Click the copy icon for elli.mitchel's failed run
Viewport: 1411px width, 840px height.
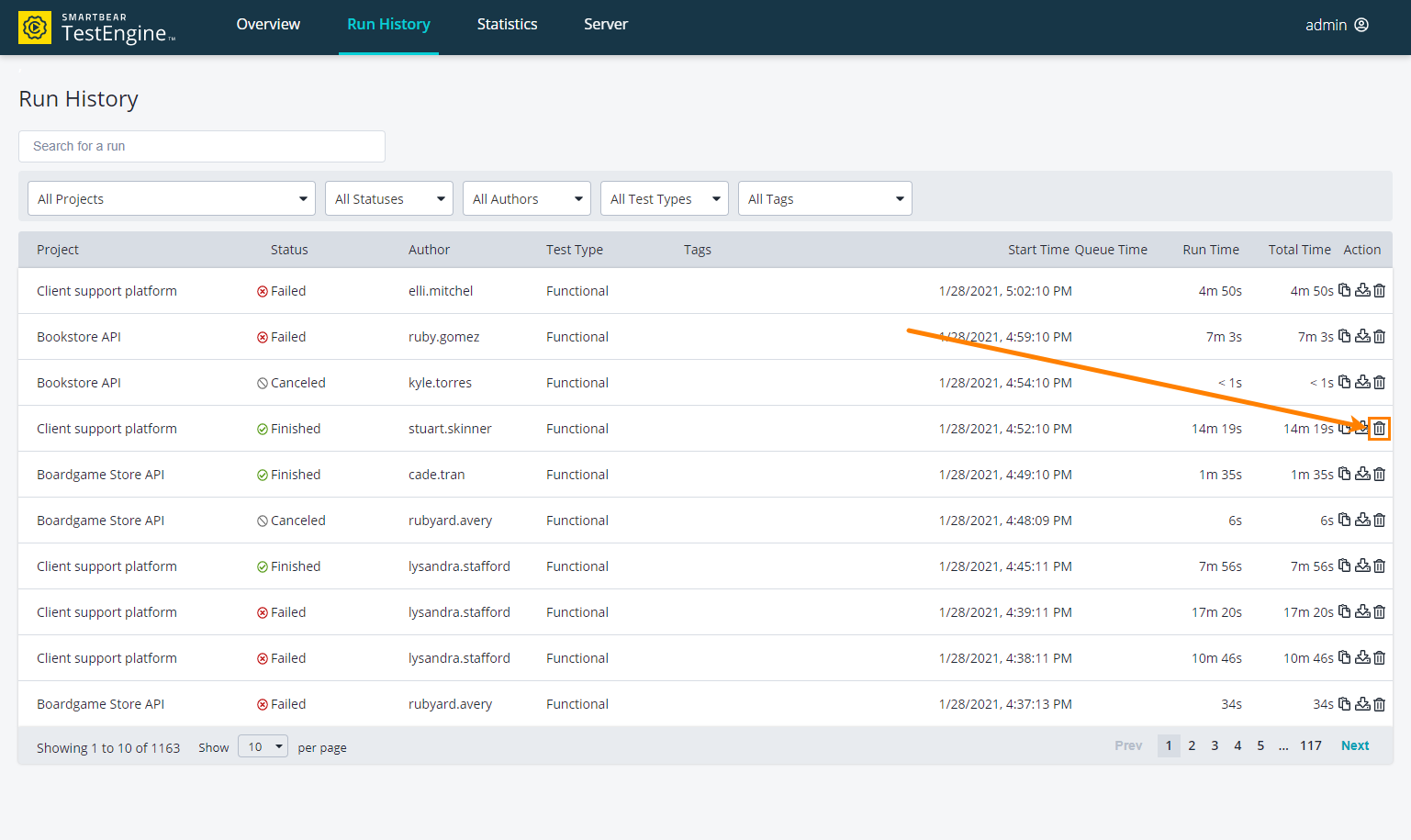pos(1344,290)
